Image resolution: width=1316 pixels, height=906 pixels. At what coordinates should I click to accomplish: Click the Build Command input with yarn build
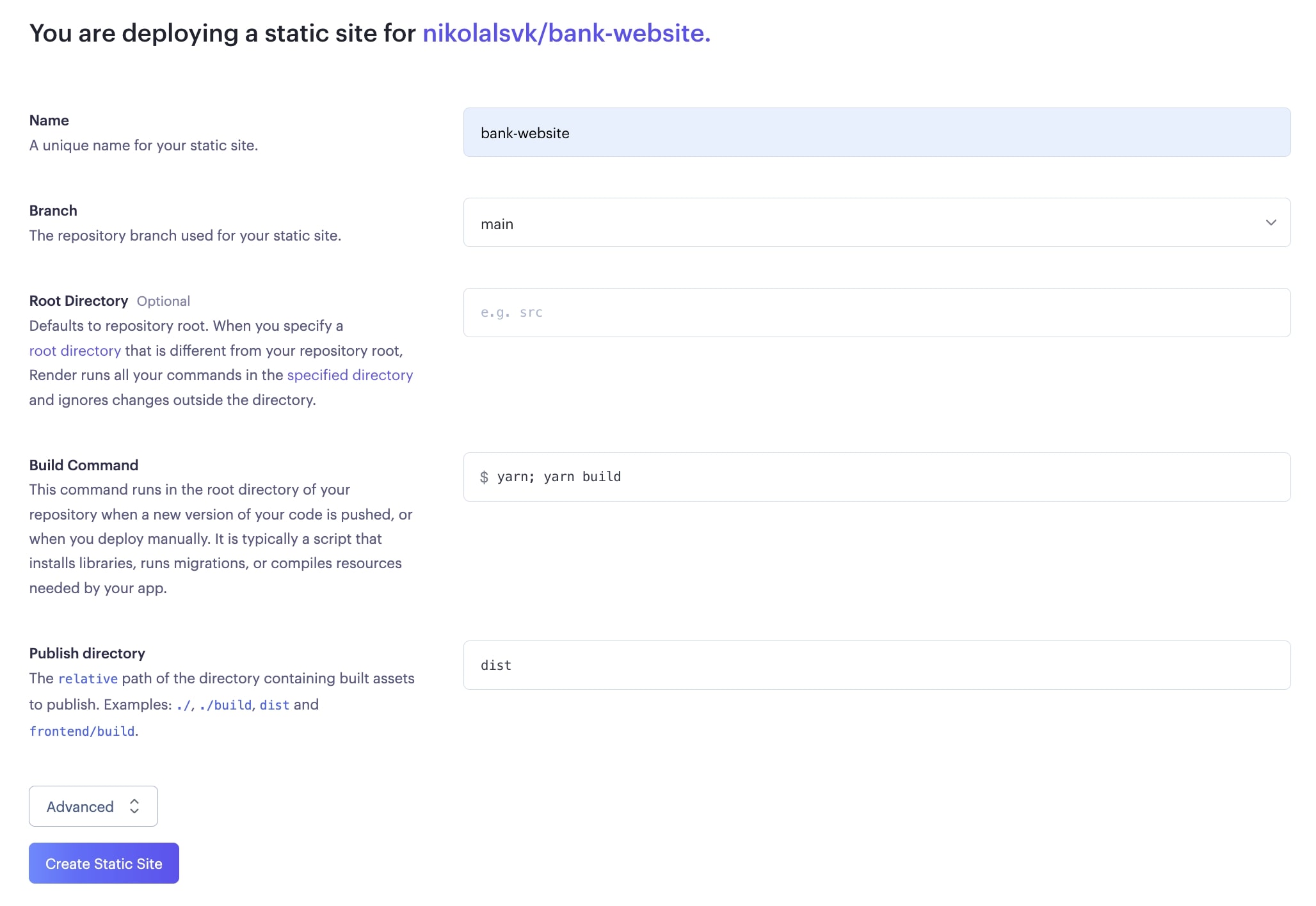[x=876, y=477]
